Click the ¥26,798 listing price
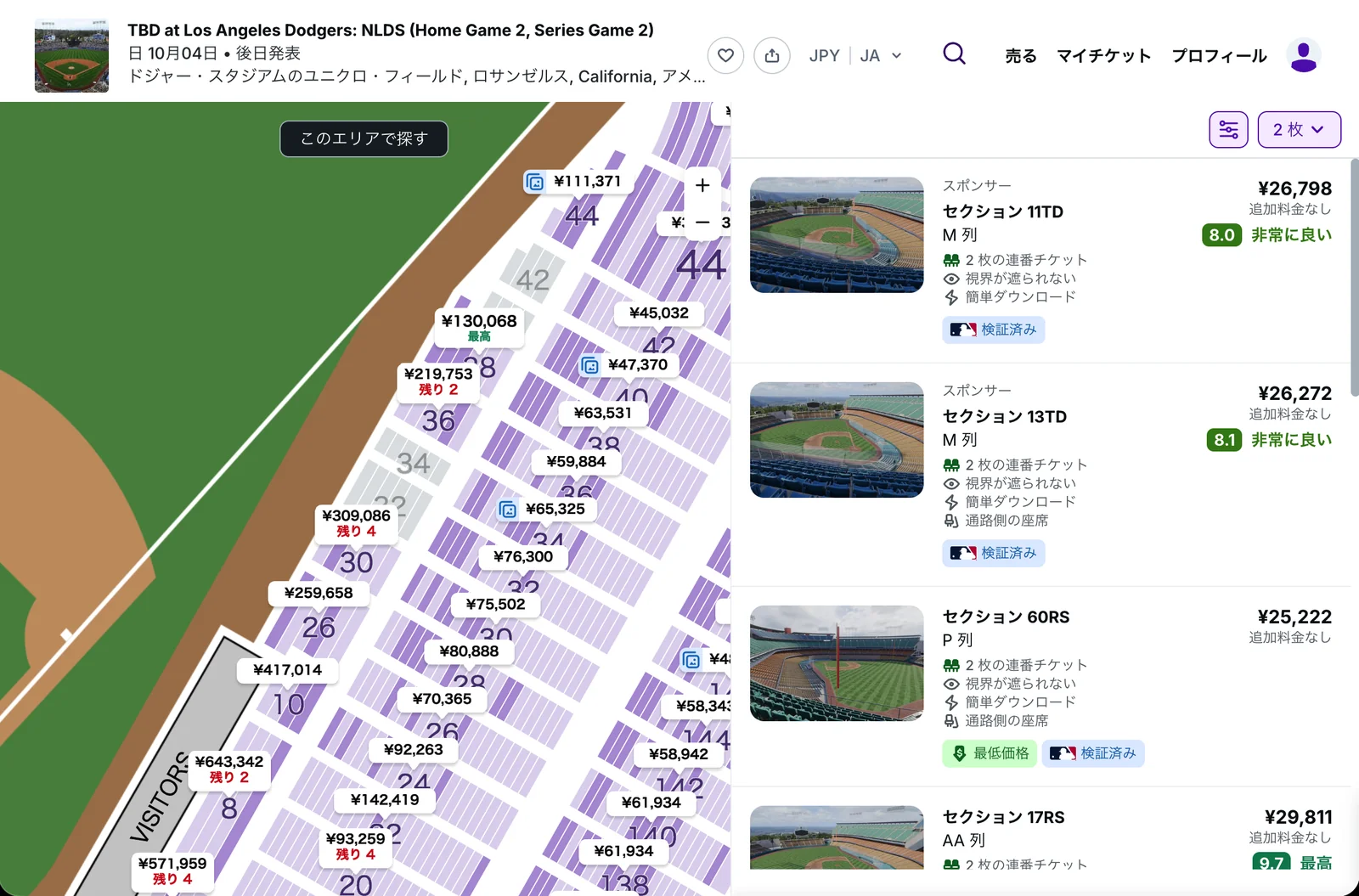Image resolution: width=1359 pixels, height=896 pixels. [1294, 189]
